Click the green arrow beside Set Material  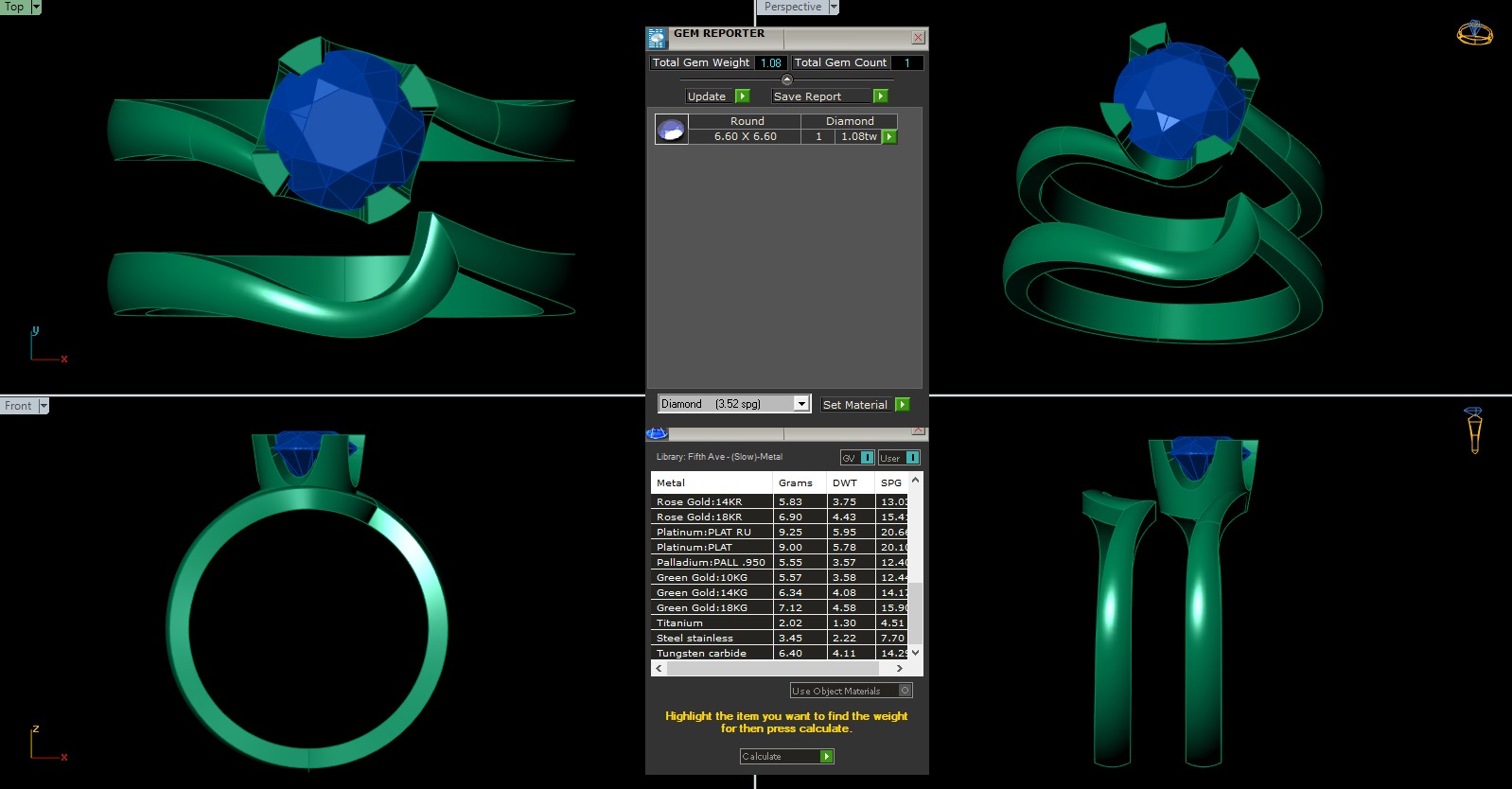tap(903, 405)
